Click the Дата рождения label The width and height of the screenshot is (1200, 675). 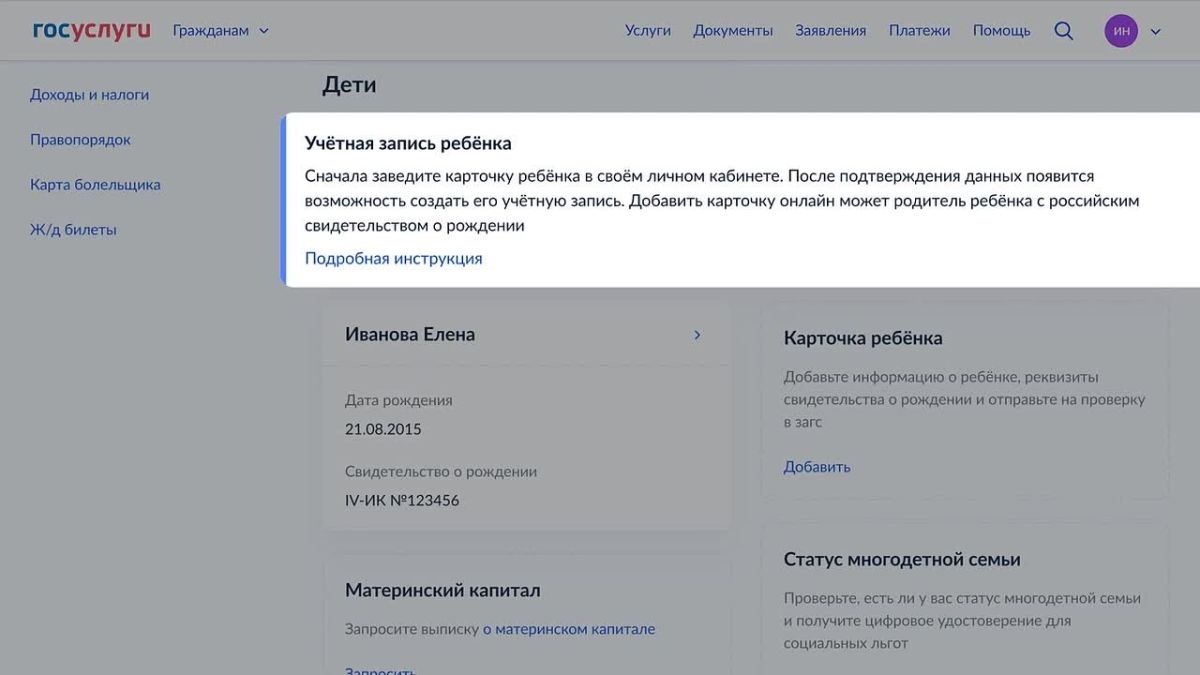399,401
